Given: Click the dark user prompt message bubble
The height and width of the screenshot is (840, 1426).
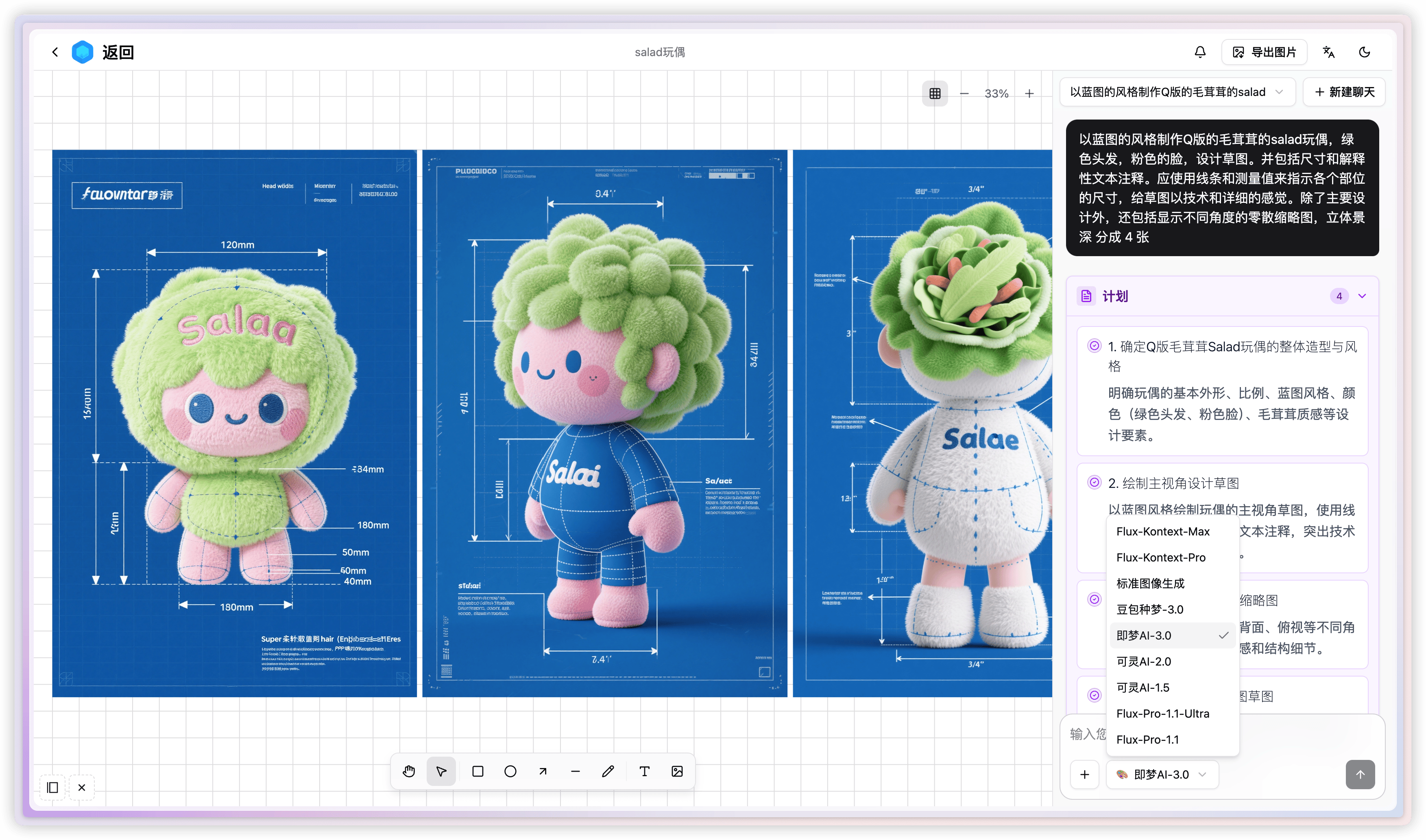Looking at the screenshot, I should point(1222,188).
